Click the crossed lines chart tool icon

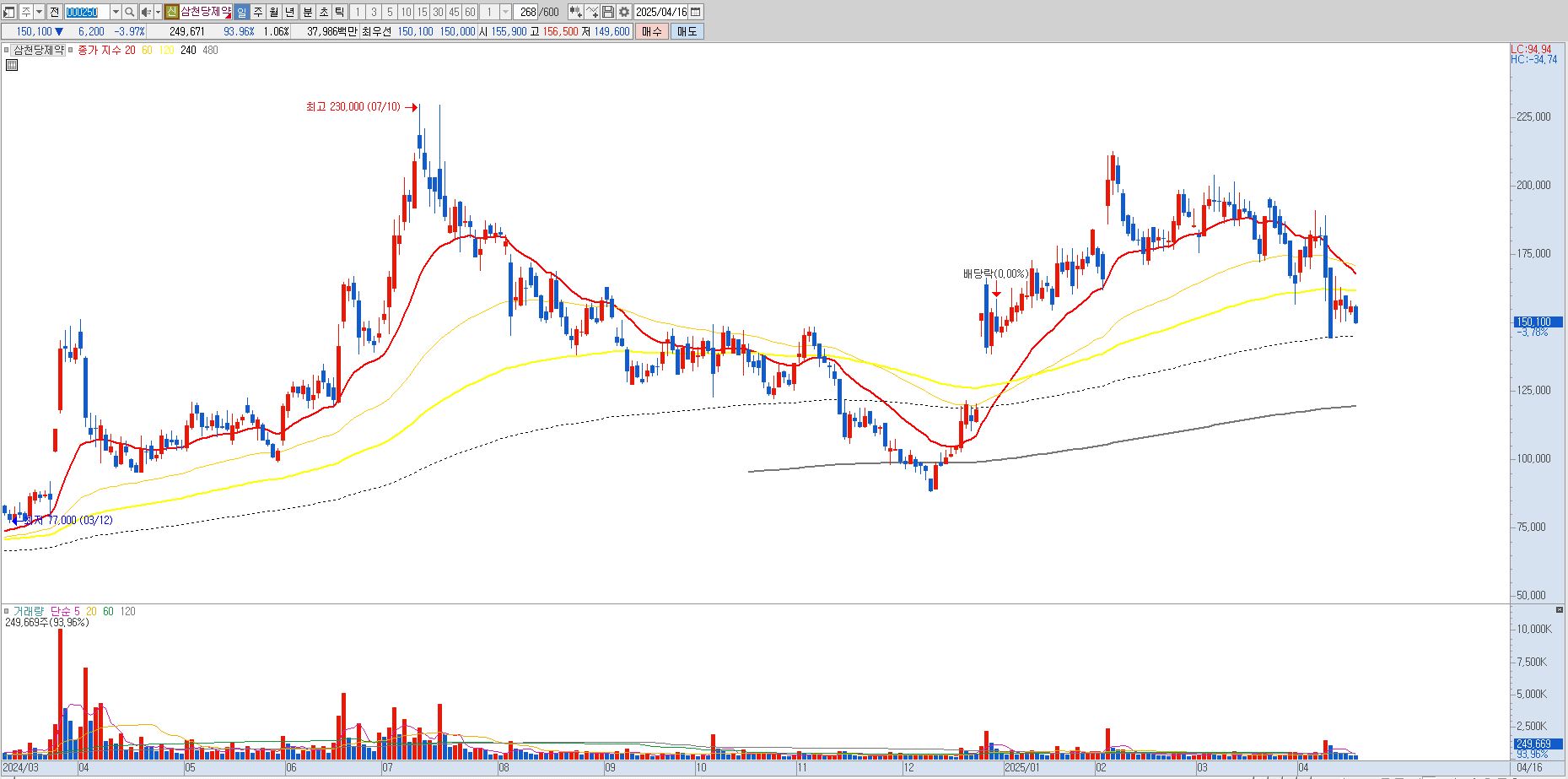point(591,12)
